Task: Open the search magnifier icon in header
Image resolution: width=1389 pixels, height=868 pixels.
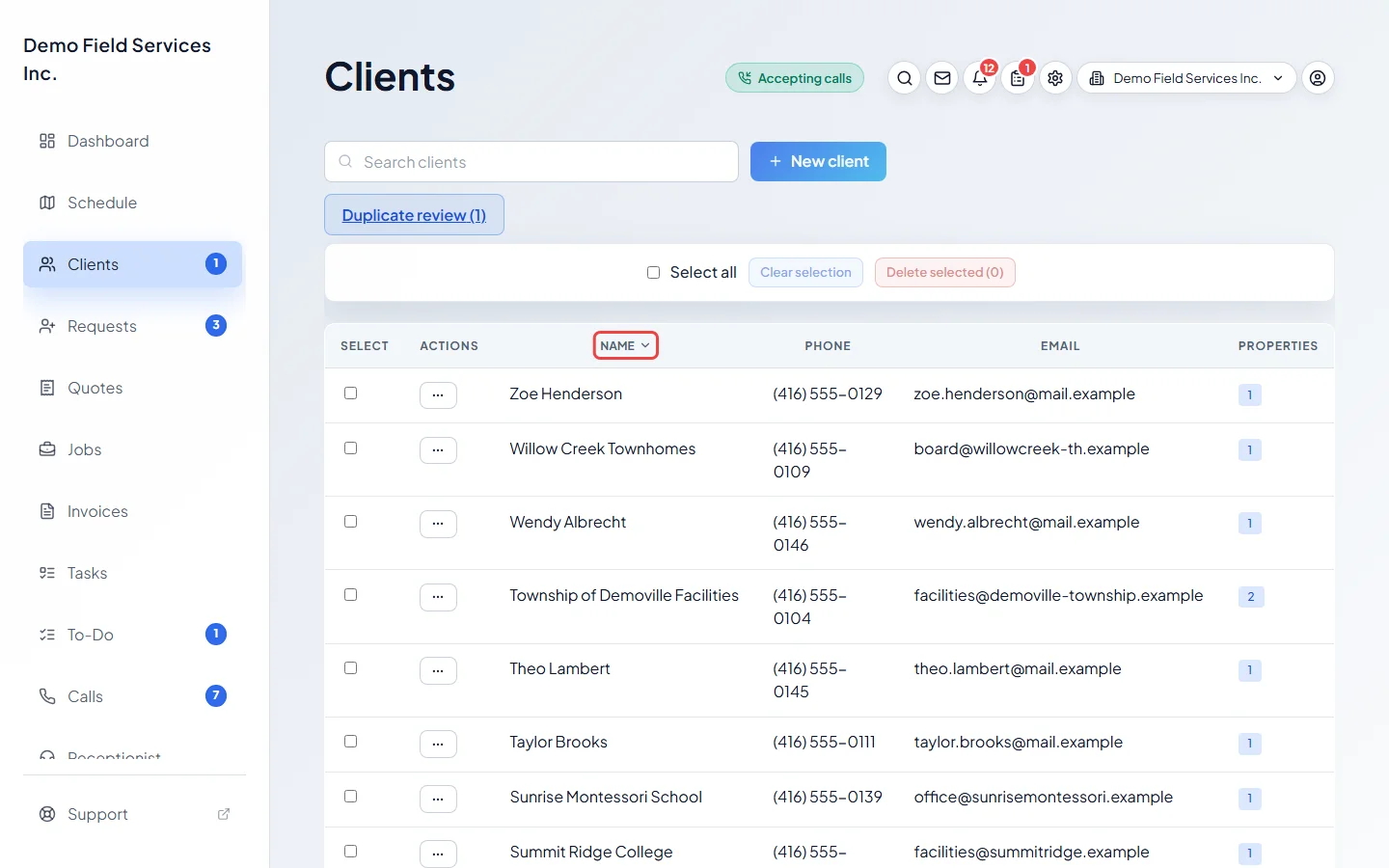Action: click(904, 78)
